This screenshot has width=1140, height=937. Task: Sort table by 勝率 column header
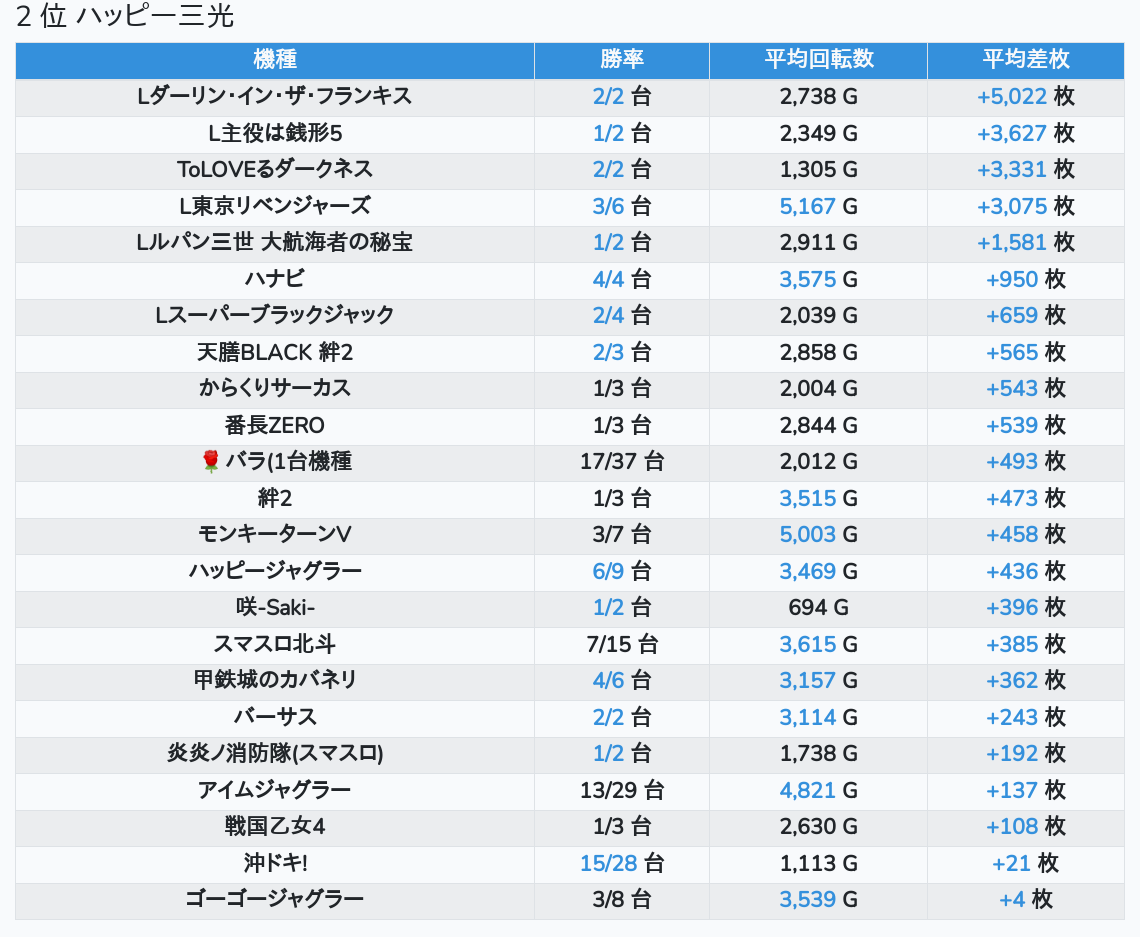point(621,60)
